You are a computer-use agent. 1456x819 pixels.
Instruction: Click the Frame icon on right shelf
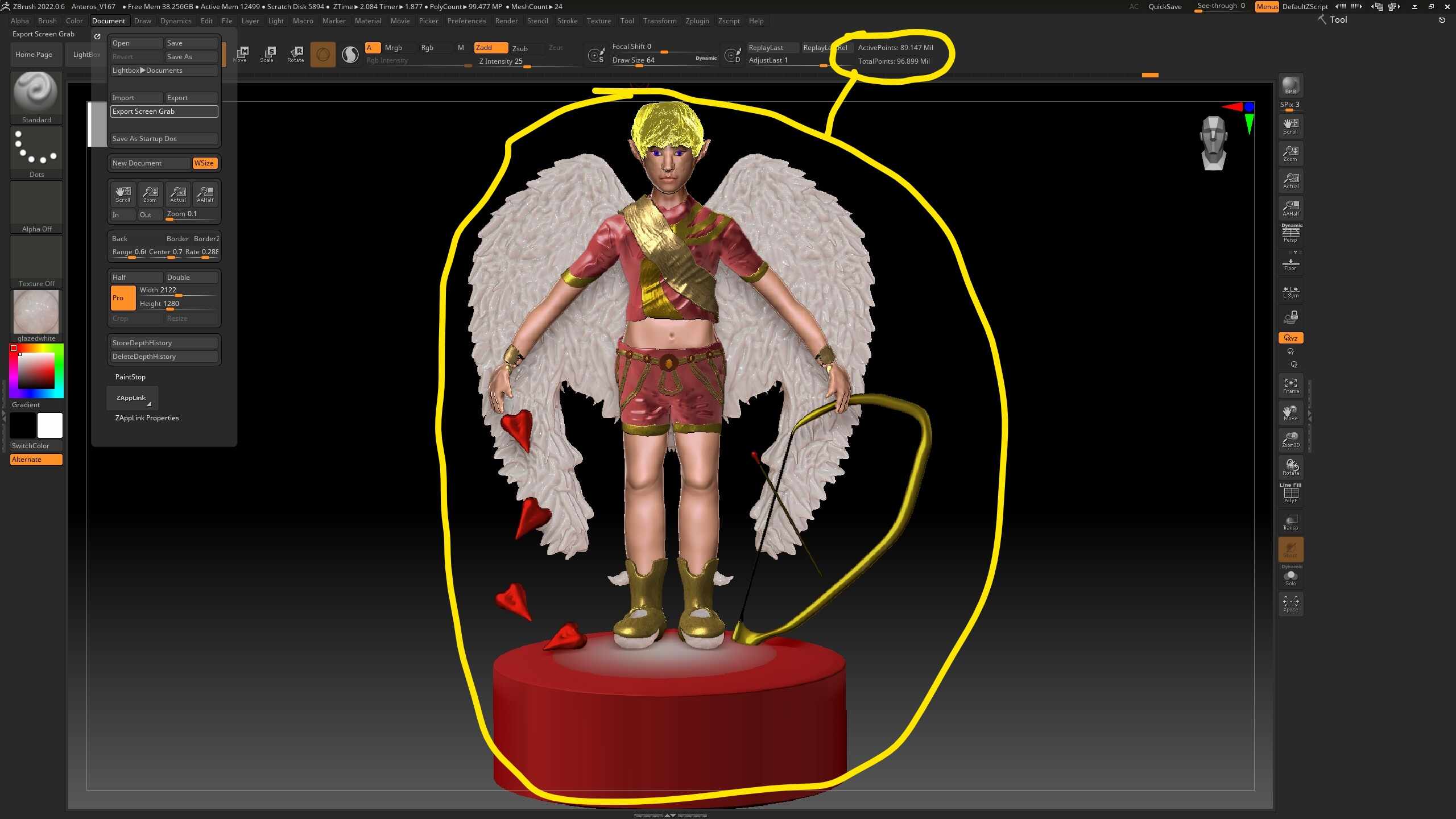1290,386
